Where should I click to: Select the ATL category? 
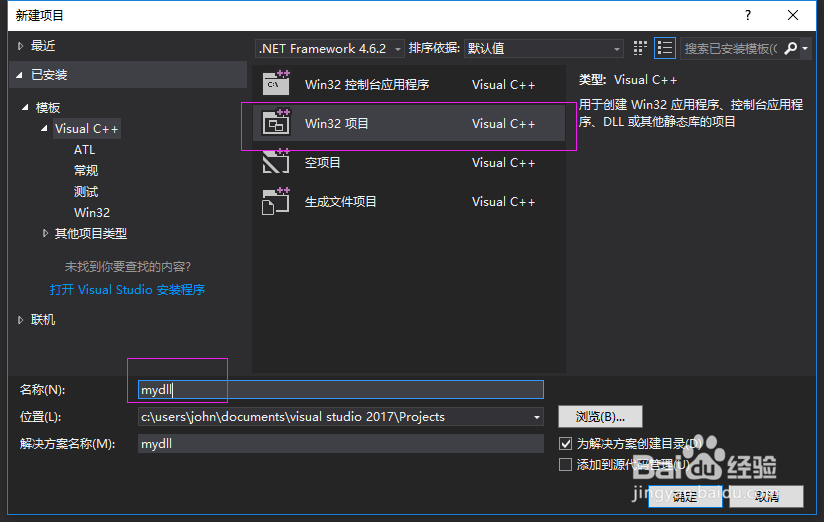tap(85, 150)
